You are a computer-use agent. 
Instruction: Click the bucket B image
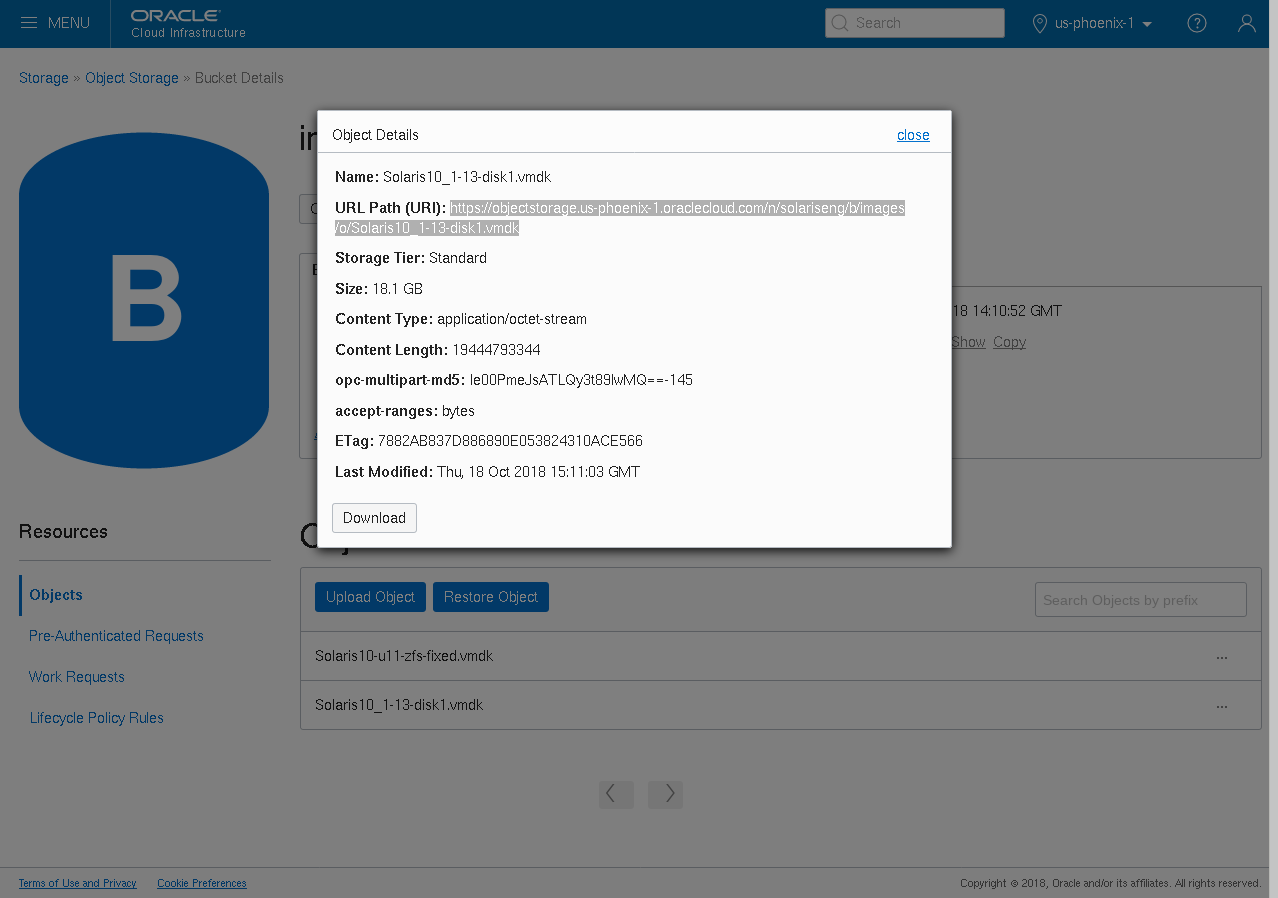(x=144, y=300)
